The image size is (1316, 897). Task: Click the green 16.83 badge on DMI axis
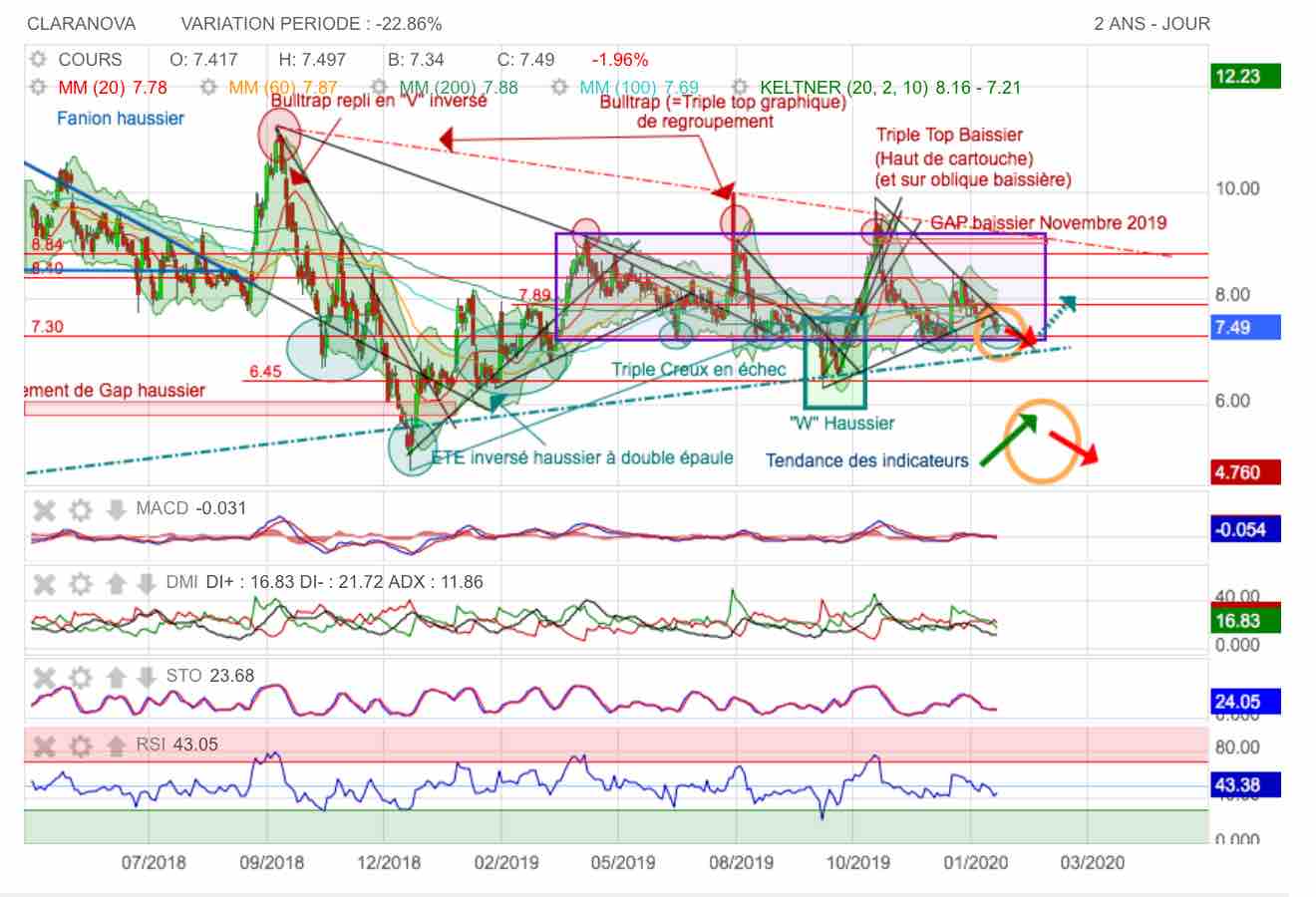tap(1244, 620)
